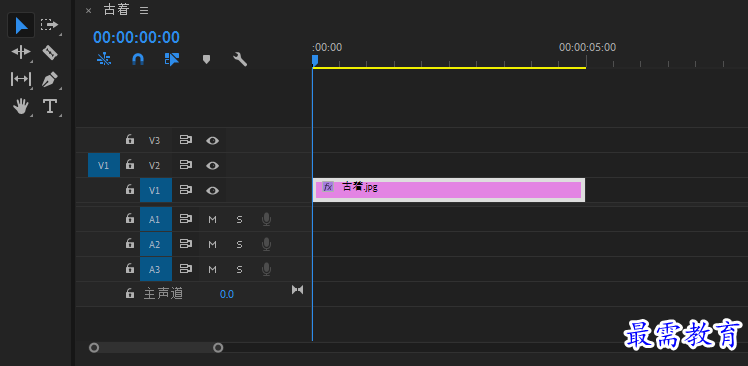The height and width of the screenshot is (366, 748).
Task: Toggle lock on track V2
Action: pos(129,165)
